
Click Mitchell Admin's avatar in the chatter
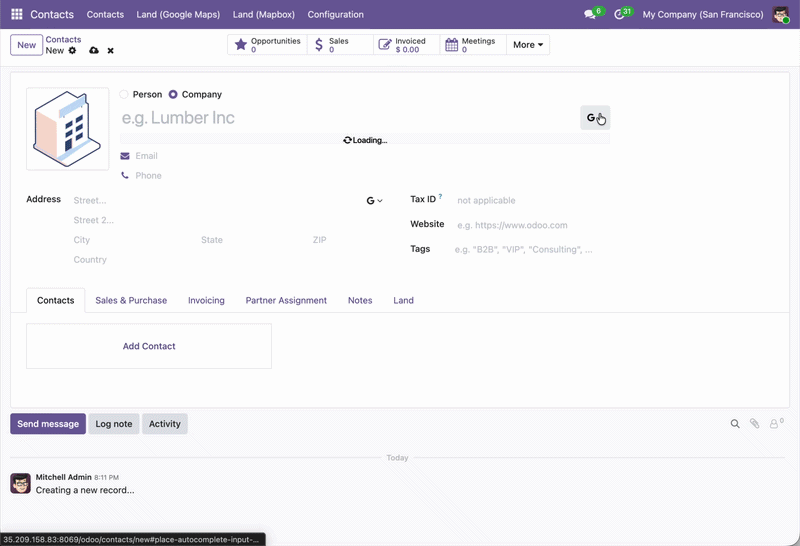(x=20, y=483)
